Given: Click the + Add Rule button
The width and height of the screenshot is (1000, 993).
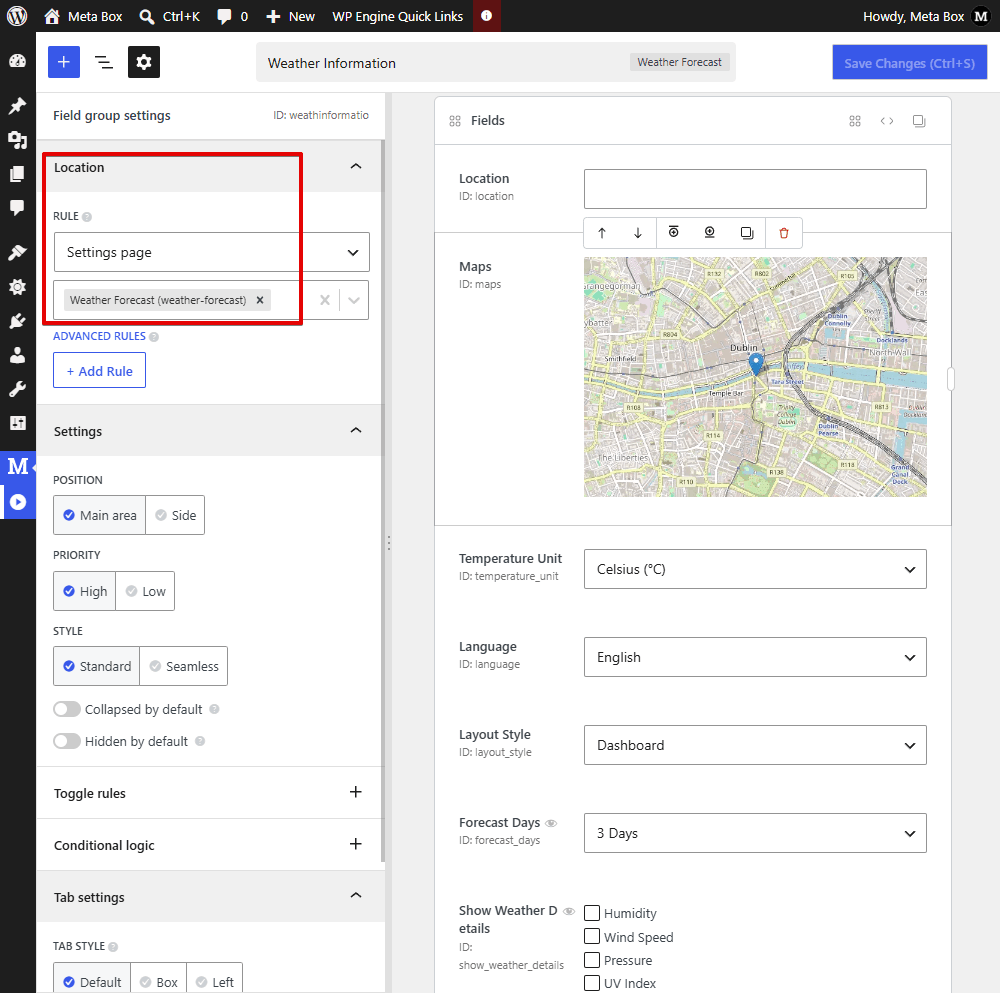Looking at the screenshot, I should [99, 371].
